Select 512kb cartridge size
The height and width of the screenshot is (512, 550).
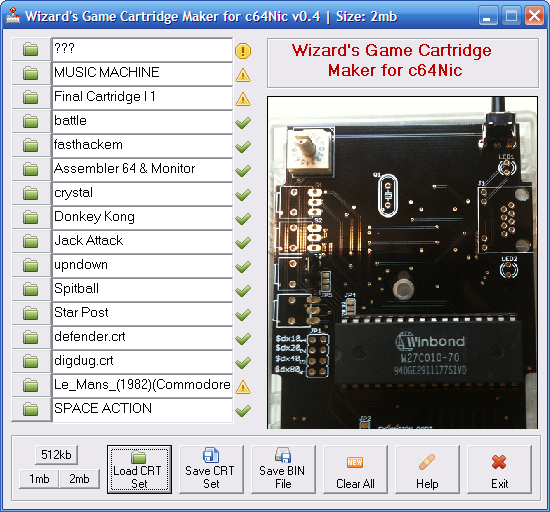point(56,454)
